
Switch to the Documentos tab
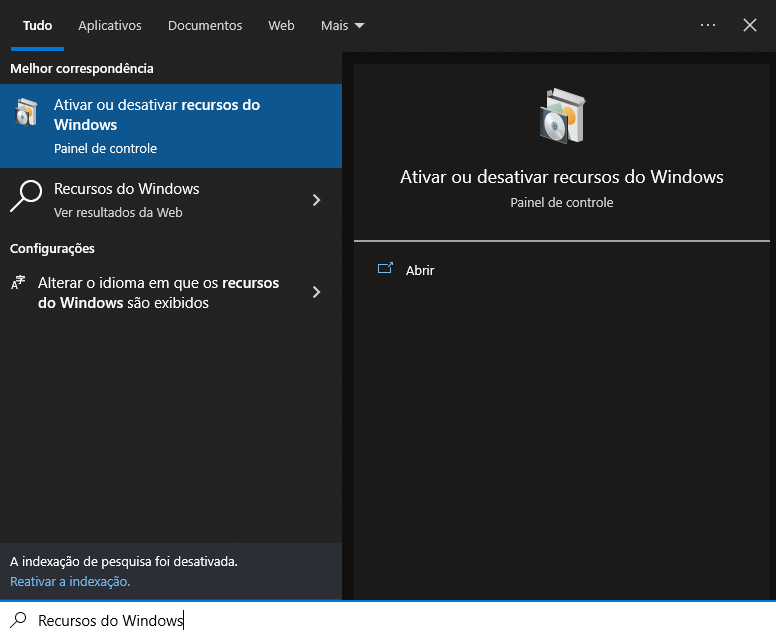[x=205, y=26]
